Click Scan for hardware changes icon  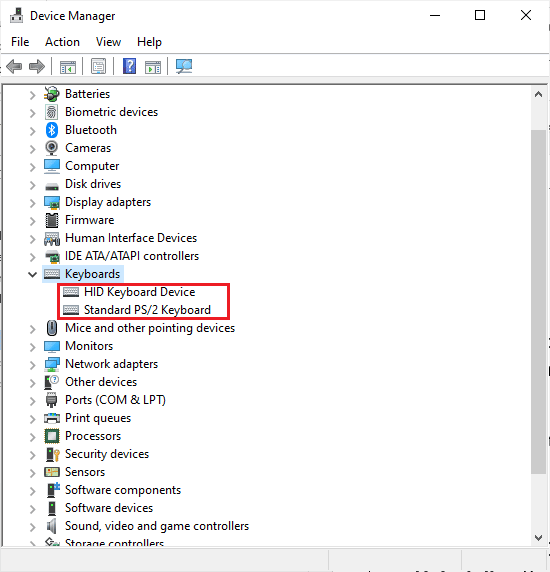click(184, 66)
